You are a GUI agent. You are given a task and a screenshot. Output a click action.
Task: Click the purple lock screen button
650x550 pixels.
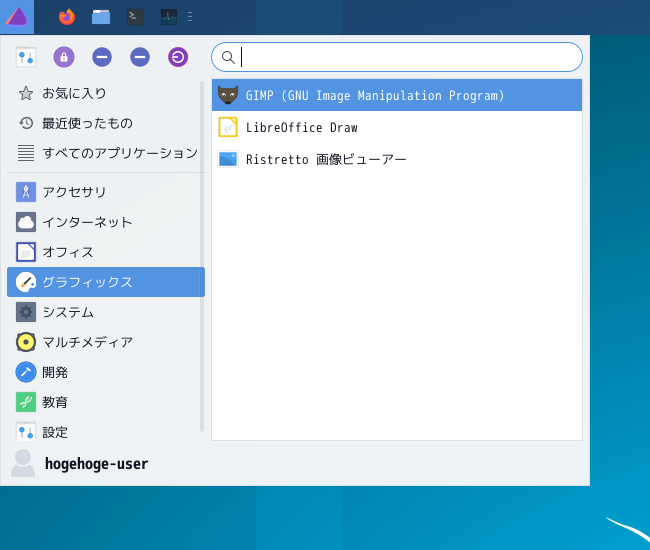[x=64, y=57]
